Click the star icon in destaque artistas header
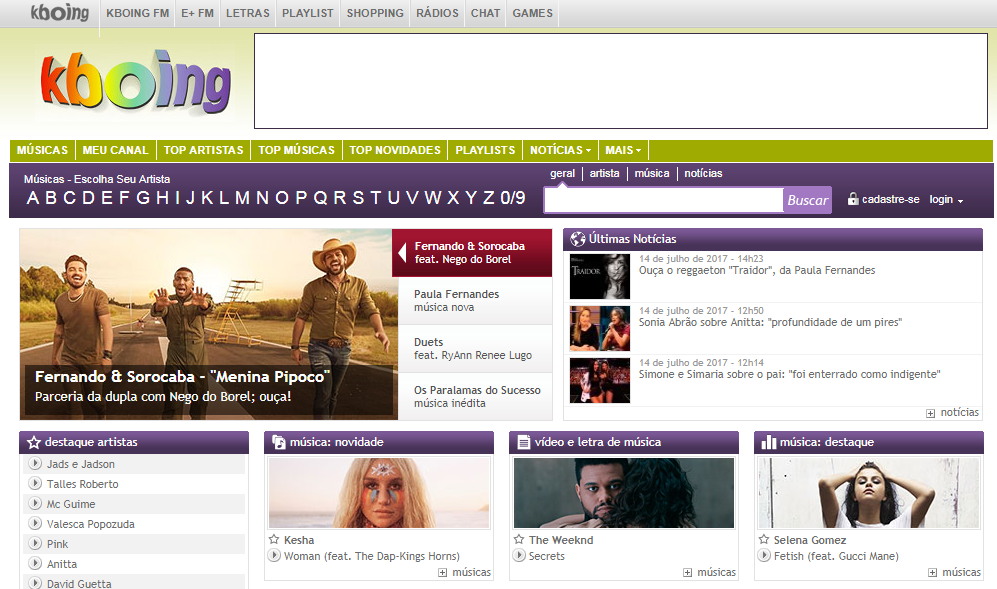This screenshot has width=997, height=589. pyautogui.click(x=34, y=442)
